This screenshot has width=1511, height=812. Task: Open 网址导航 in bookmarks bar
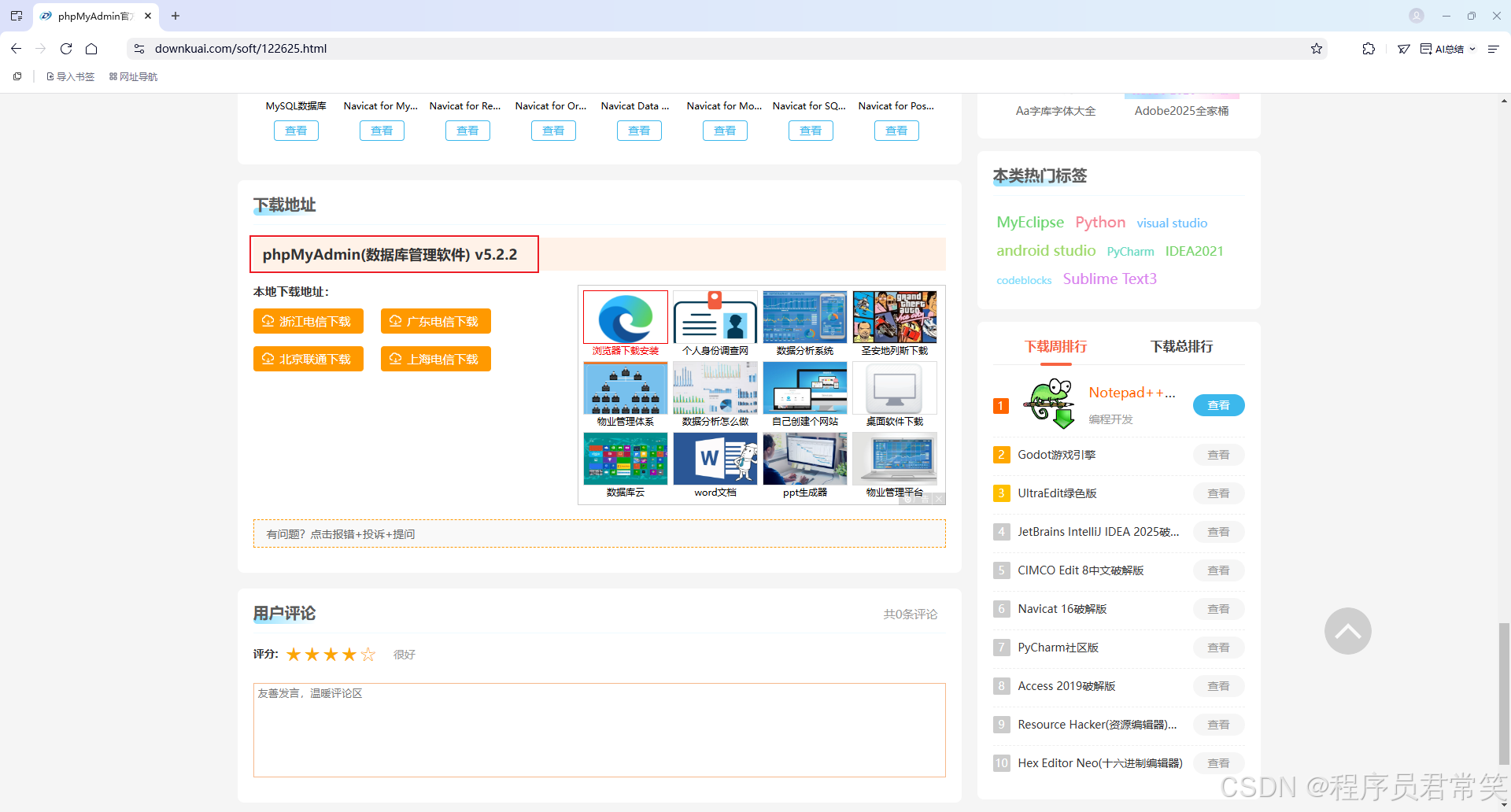coord(133,76)
